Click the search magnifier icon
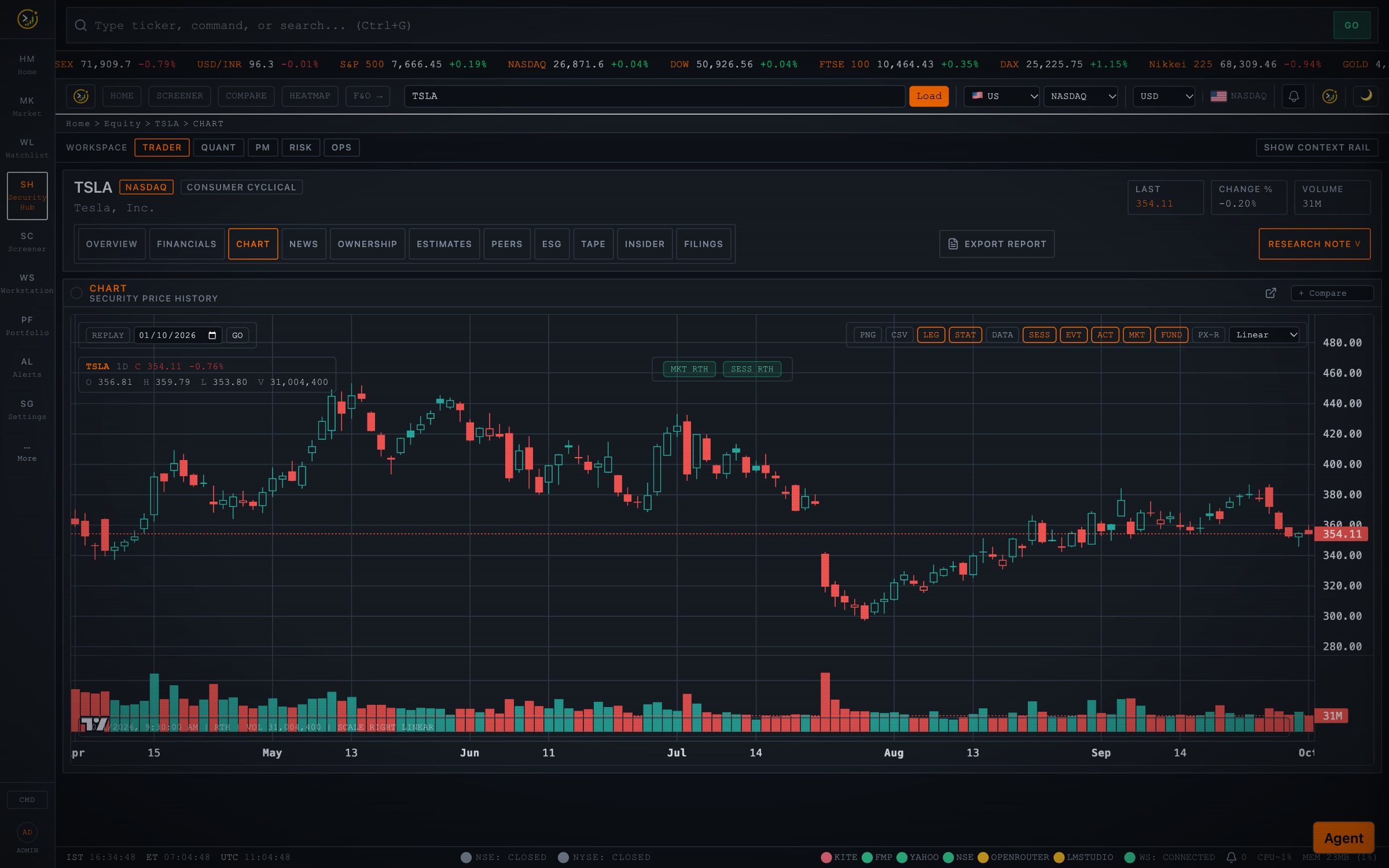The width and height of the screenshot is (1389, 868). point(81,25)
